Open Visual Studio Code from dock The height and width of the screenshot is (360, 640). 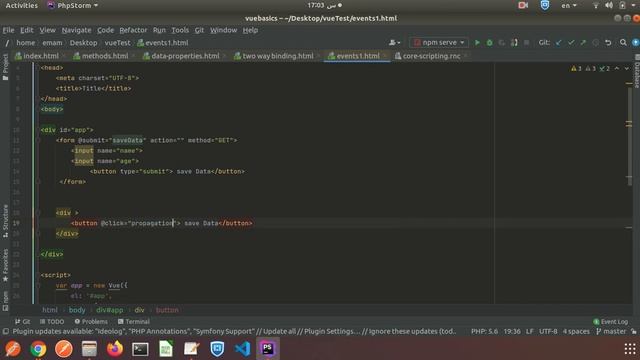click(242, 349)
